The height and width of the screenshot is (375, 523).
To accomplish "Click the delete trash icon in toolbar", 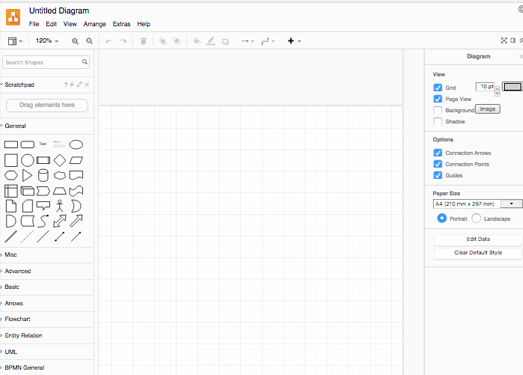I will (x=143, y=41).
